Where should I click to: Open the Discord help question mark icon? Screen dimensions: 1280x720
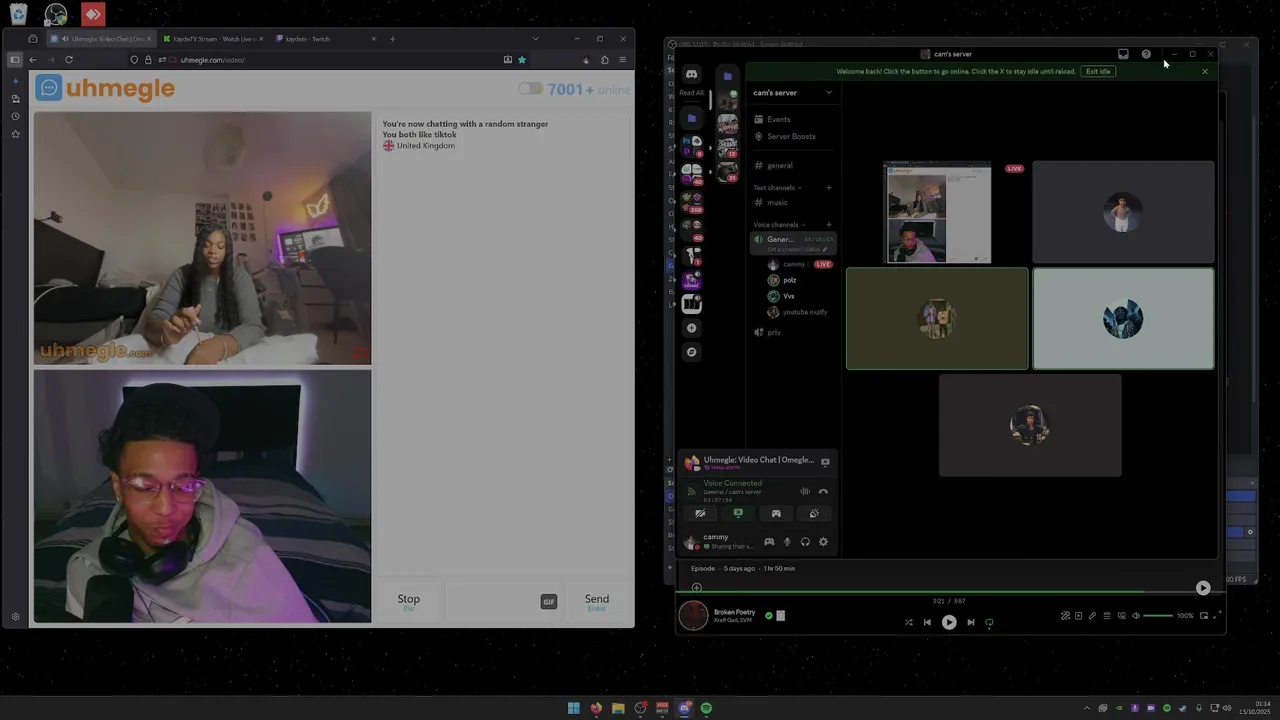(x=1146, y=54)
